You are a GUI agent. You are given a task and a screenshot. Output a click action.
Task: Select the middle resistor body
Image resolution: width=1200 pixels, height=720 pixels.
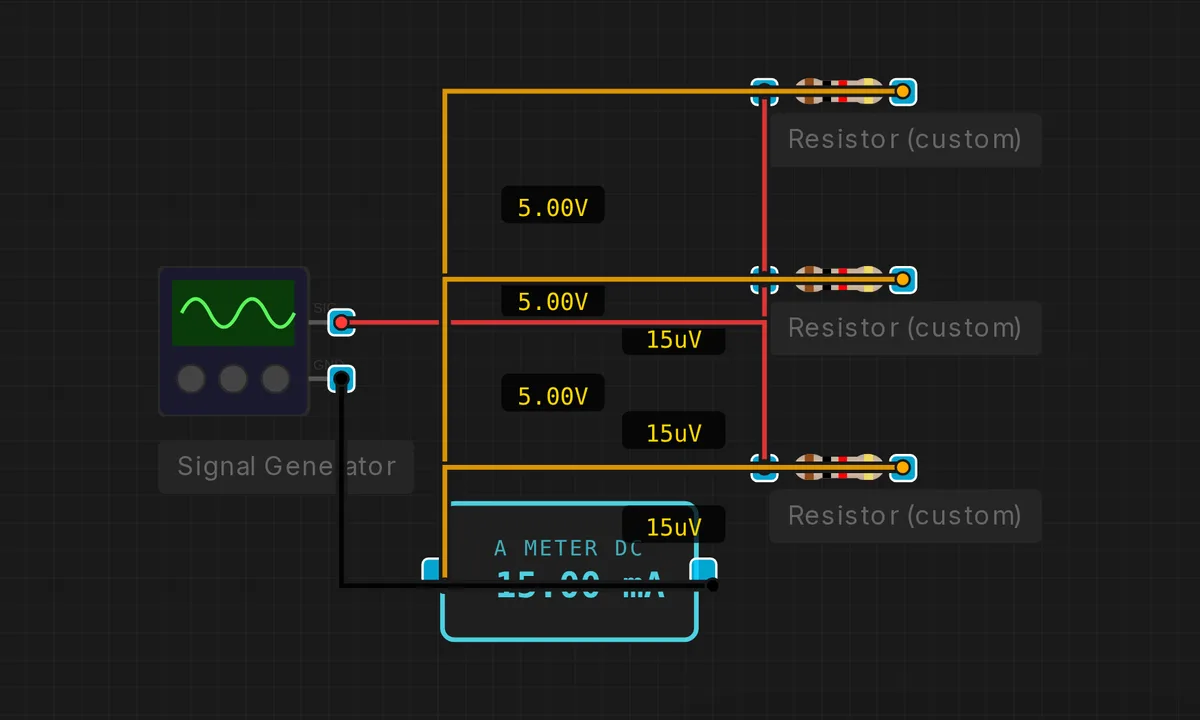[x=839, y=279]
